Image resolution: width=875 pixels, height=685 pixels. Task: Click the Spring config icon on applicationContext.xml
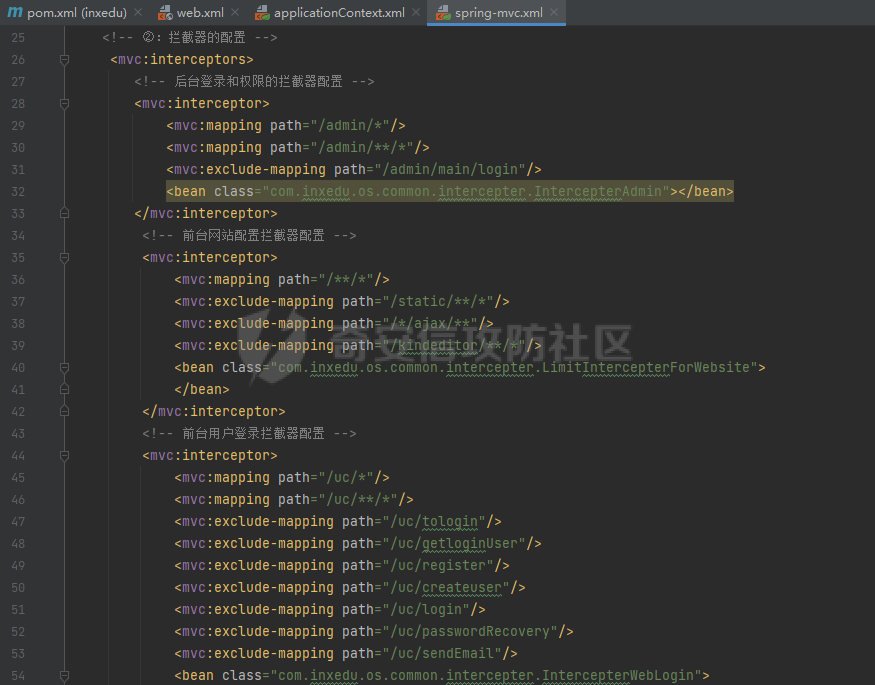(x=262, y=13)
